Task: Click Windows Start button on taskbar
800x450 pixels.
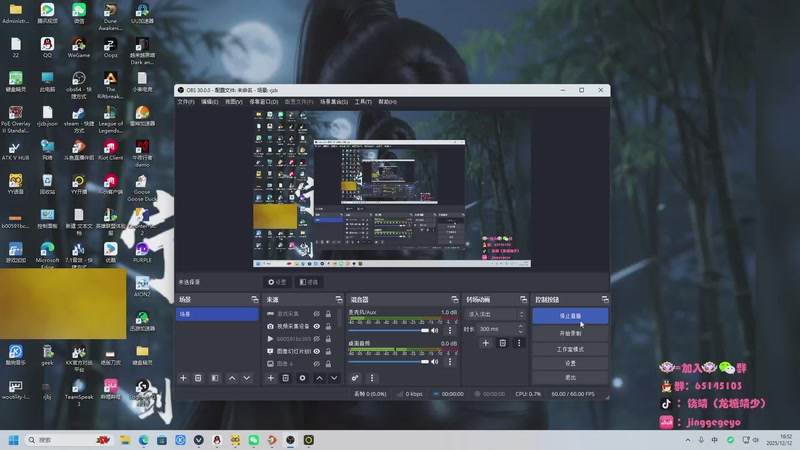Action: [14, 440]
